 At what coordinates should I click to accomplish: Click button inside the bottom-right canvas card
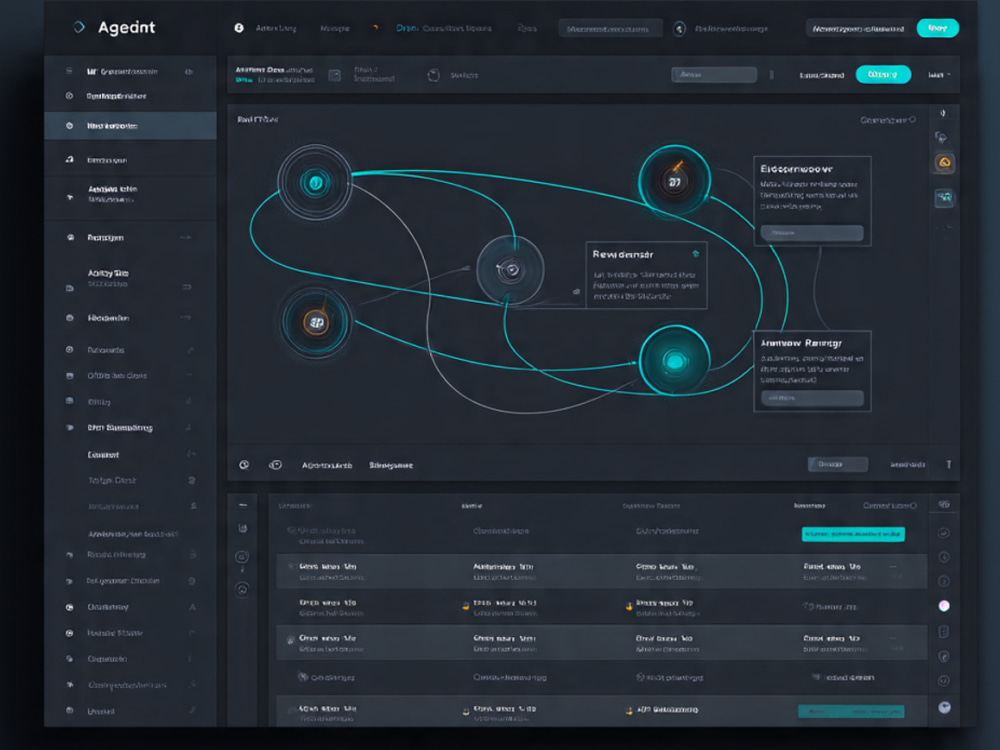tap(812, 398)
